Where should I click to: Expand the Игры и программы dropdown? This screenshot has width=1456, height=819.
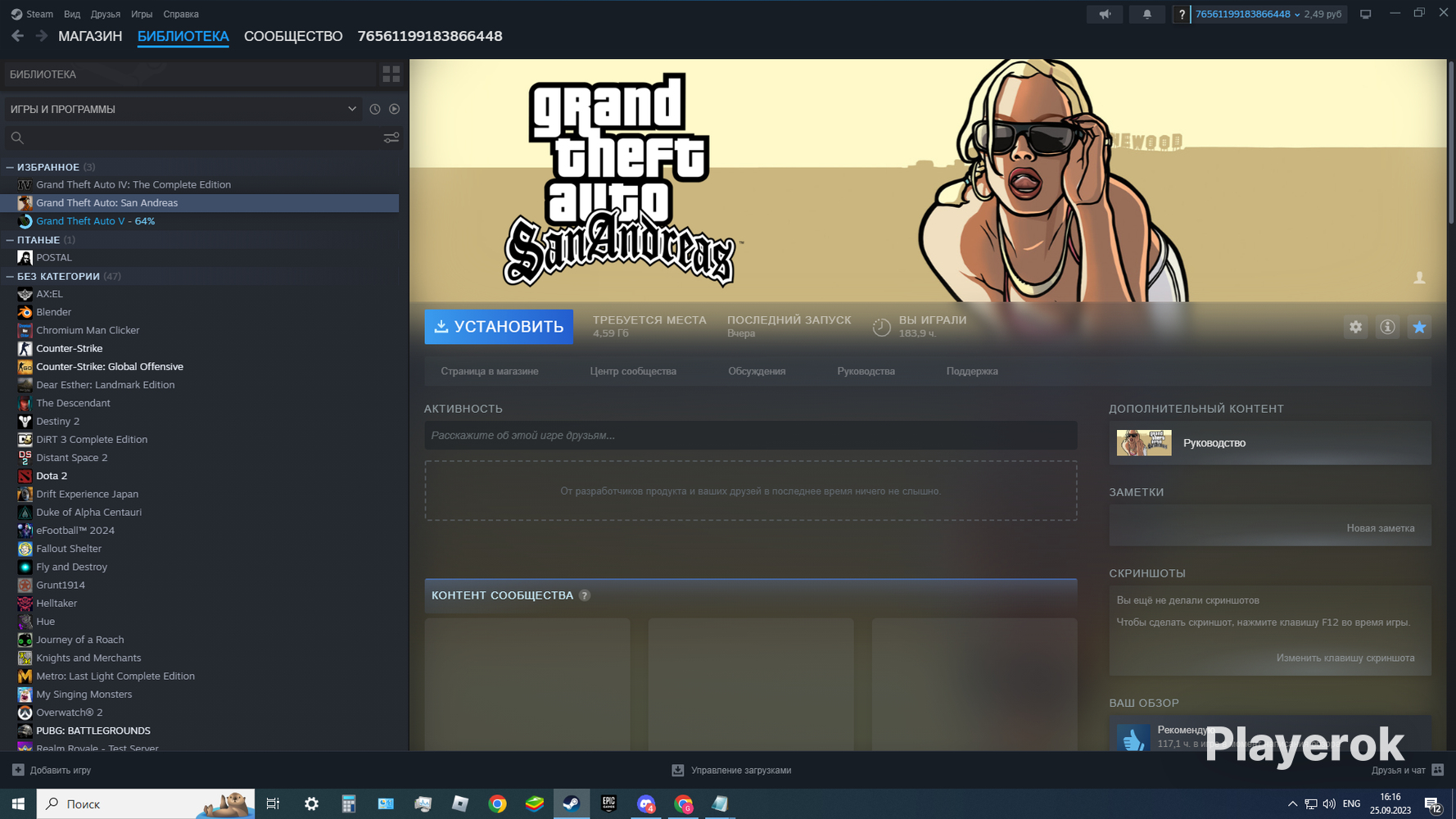click(x=352, y=109)
